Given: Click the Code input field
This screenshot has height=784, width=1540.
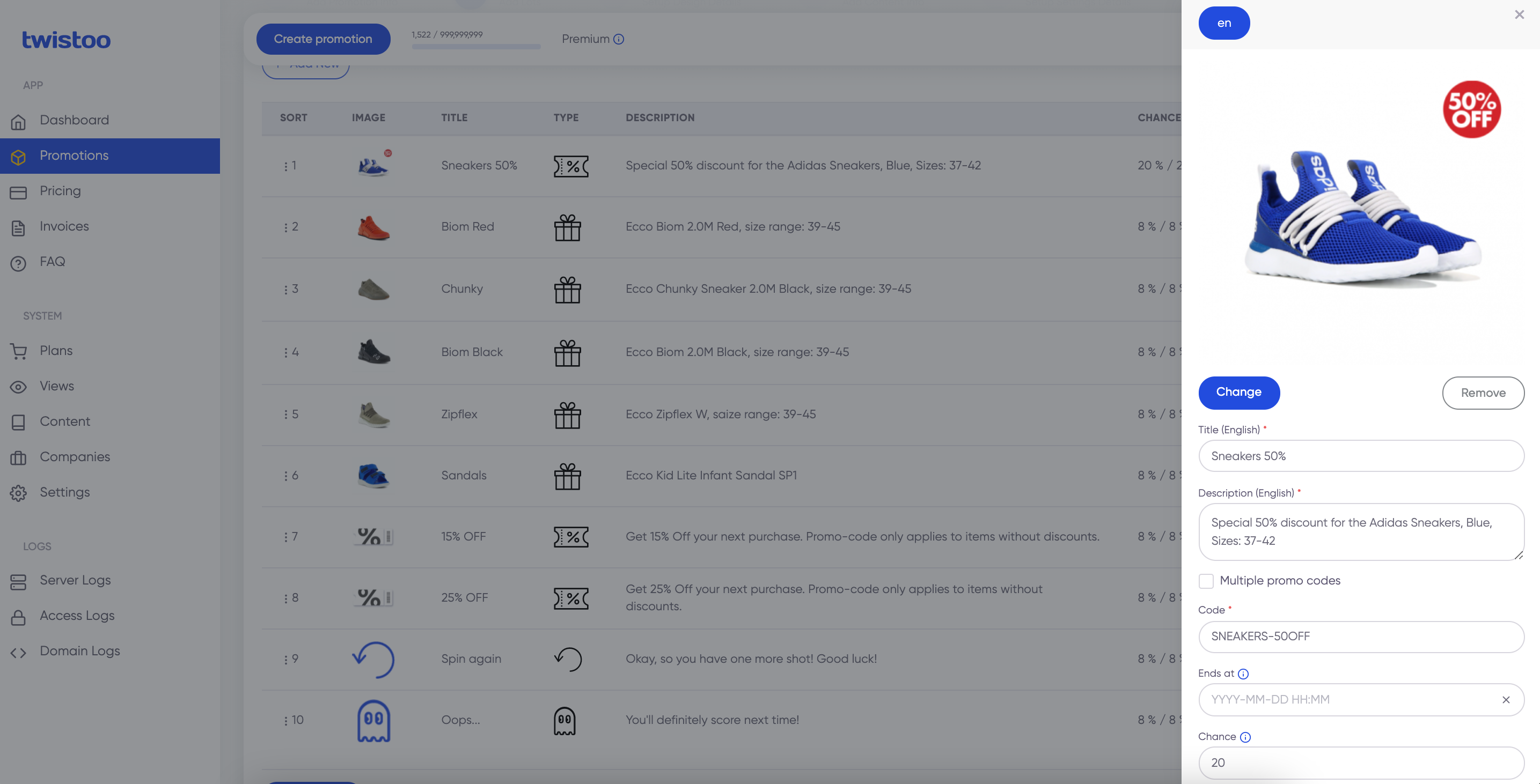Looking at the screenshot, I should click(1360, 637).
